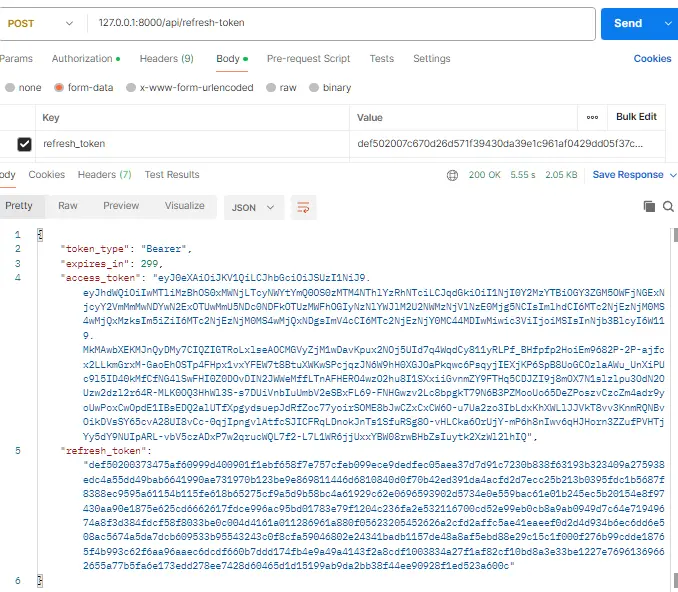Click the "expires_in" value 299
The height and width of the screenshot is (592, 678).
coord(149,263)
